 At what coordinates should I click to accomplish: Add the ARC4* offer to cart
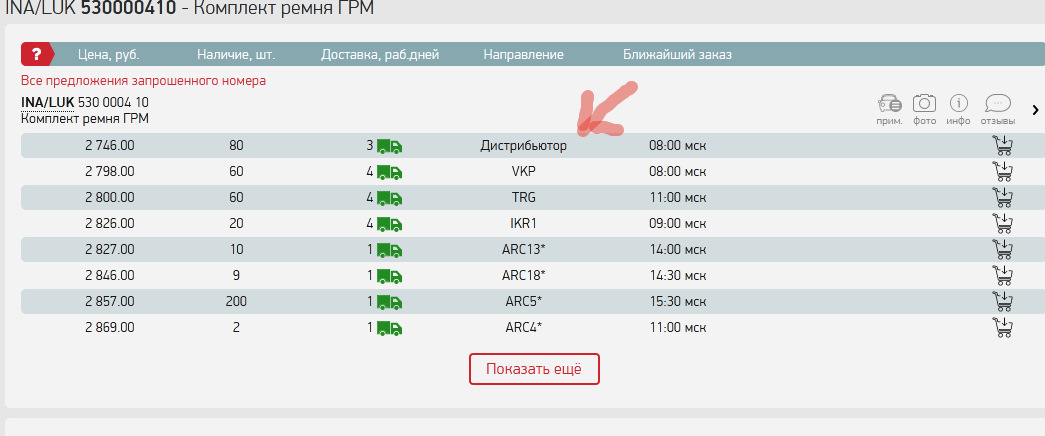pos(1001,327)
